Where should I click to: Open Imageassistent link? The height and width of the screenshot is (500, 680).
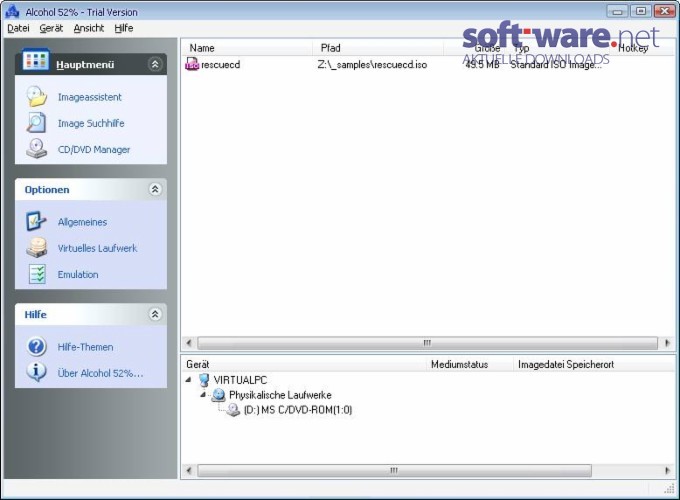point(90,97)
